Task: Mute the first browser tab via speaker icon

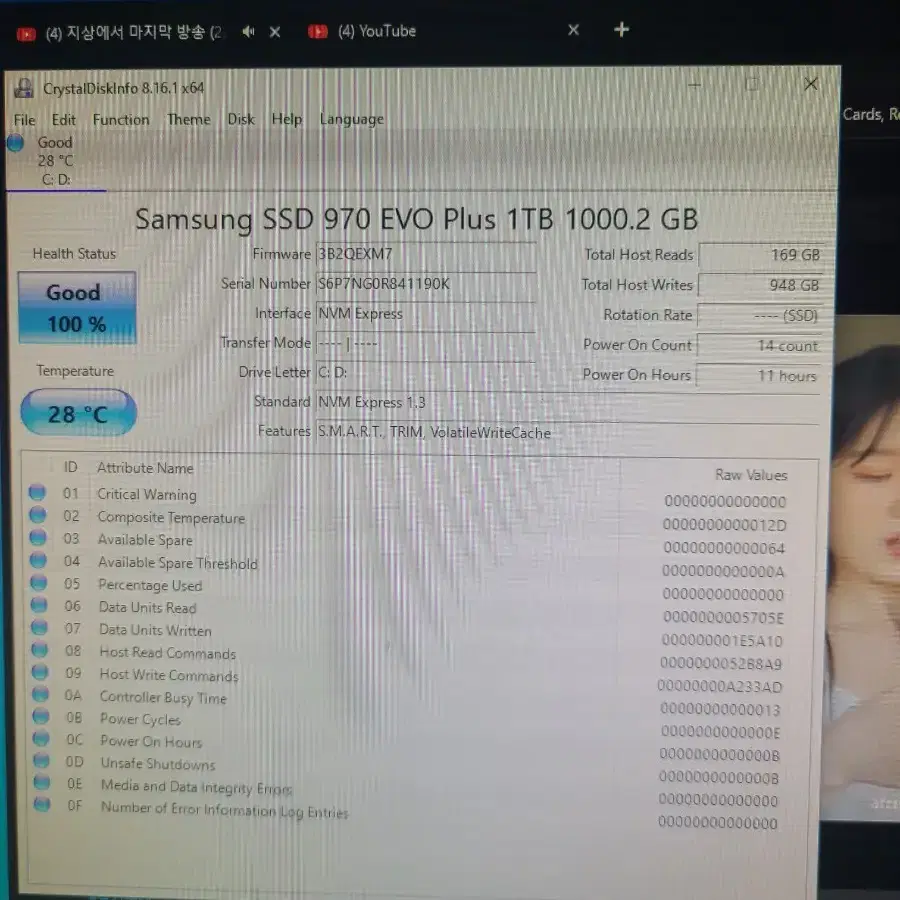Action: 248,32
